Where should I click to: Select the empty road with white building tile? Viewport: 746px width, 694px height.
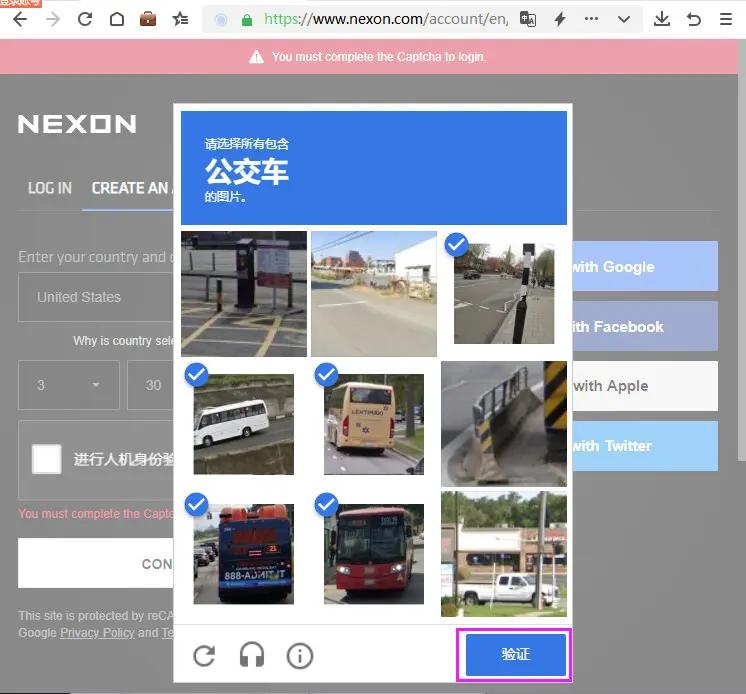tap(373, 293)
